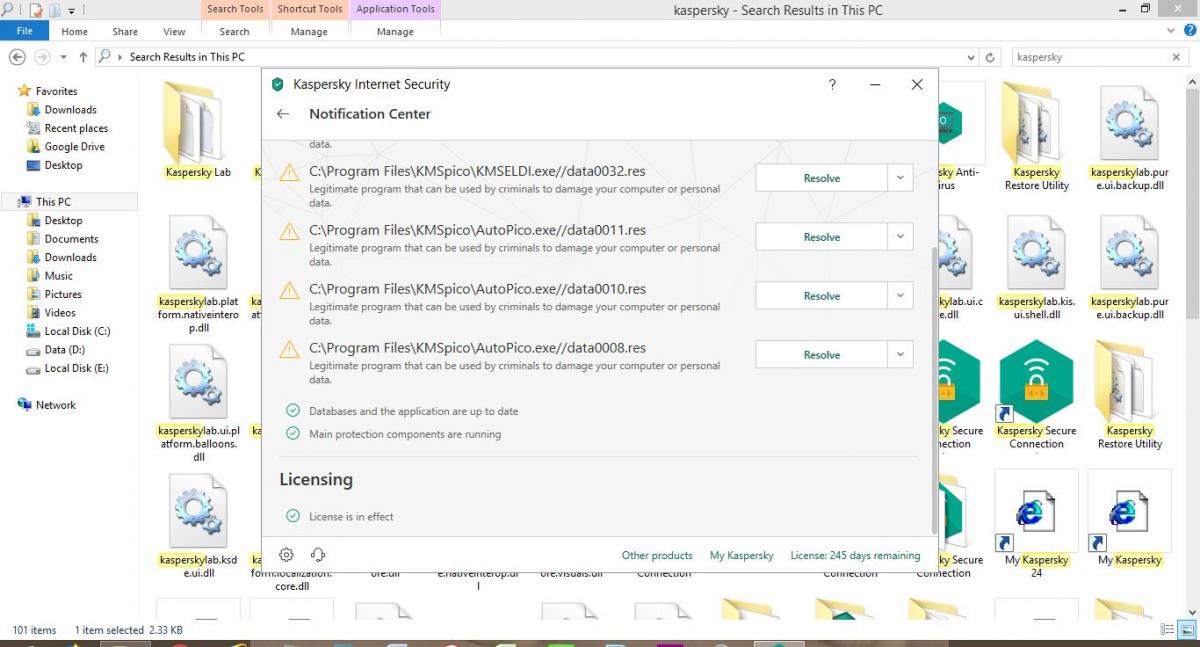The width and height of the screenshot is (1200, 647).
Task: Click warning icon for AutoPico.exe data0011.res
Action: 289,232
